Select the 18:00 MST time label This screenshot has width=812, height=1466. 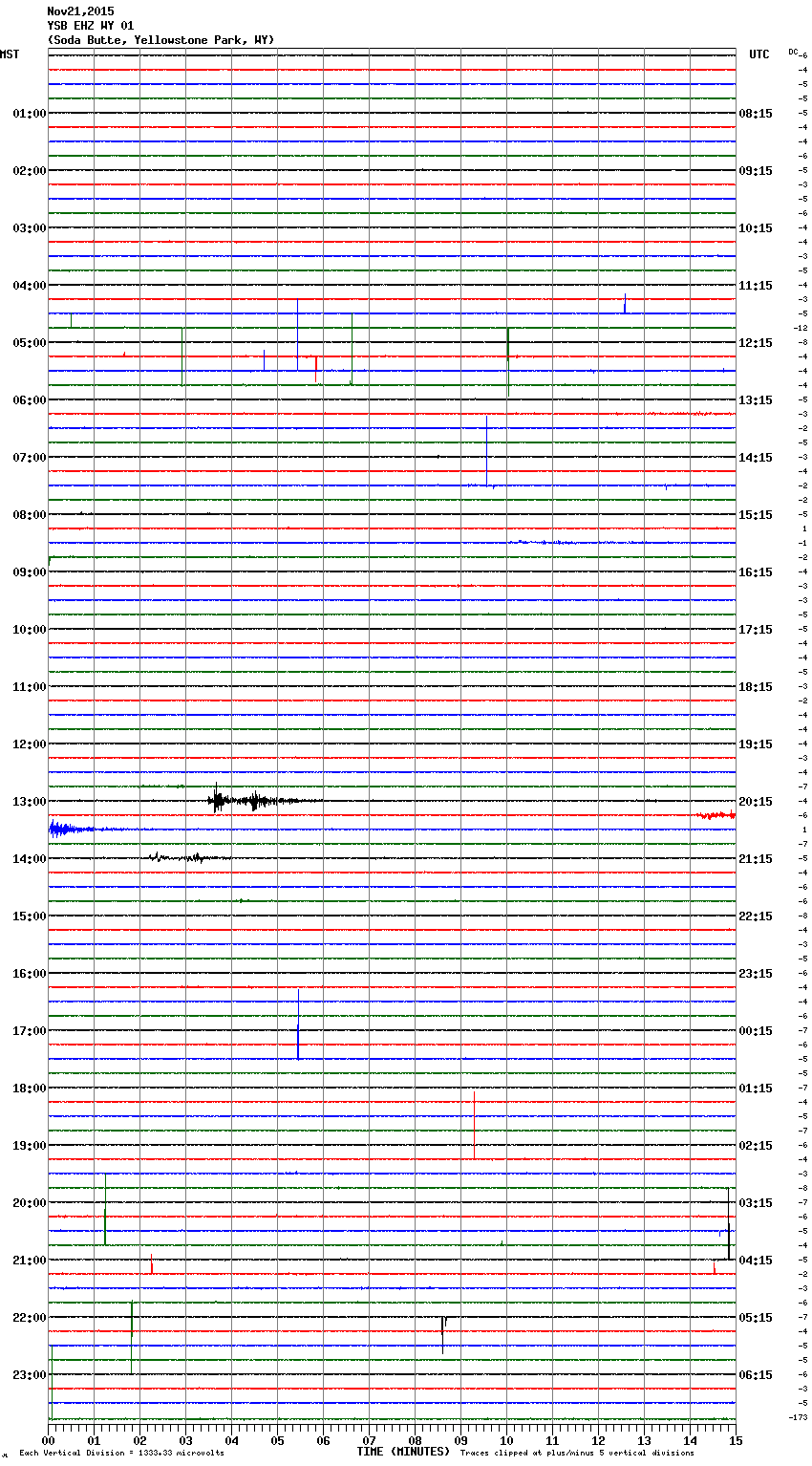(x=30, y=1089)
